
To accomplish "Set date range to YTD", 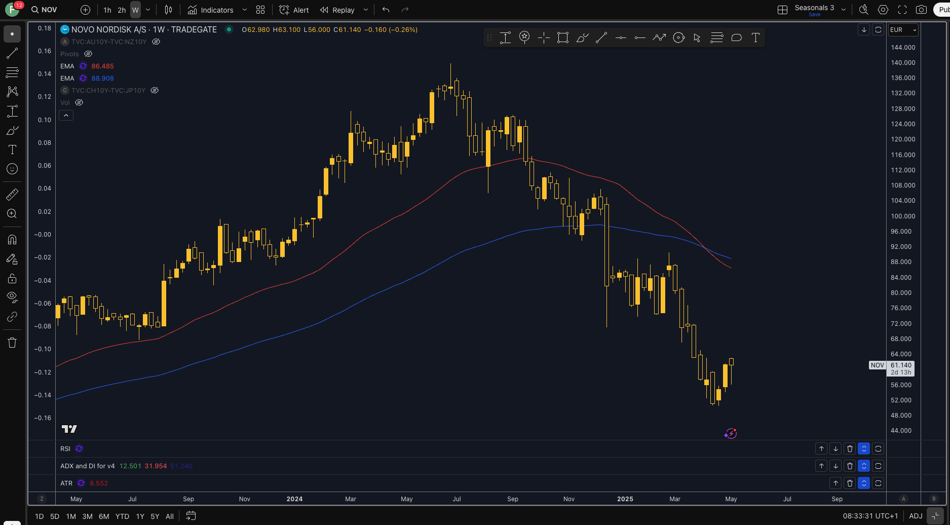I will (122, 517).
